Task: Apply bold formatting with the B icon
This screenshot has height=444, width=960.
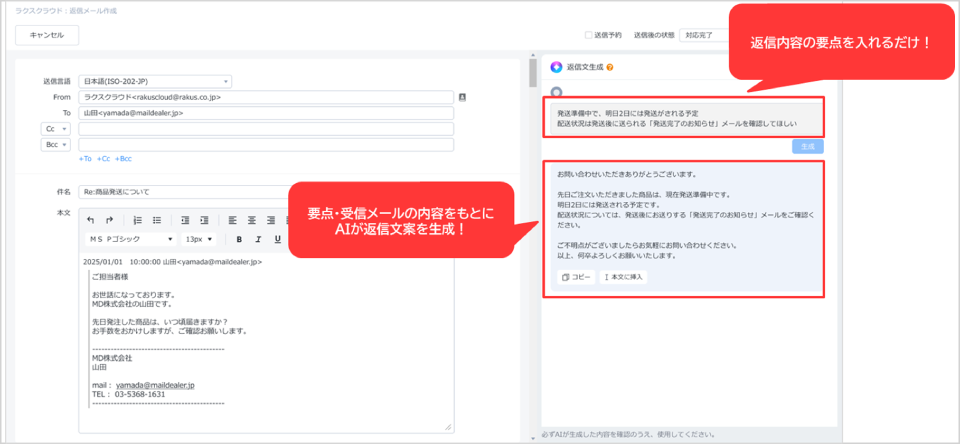Action: (240, 239)
